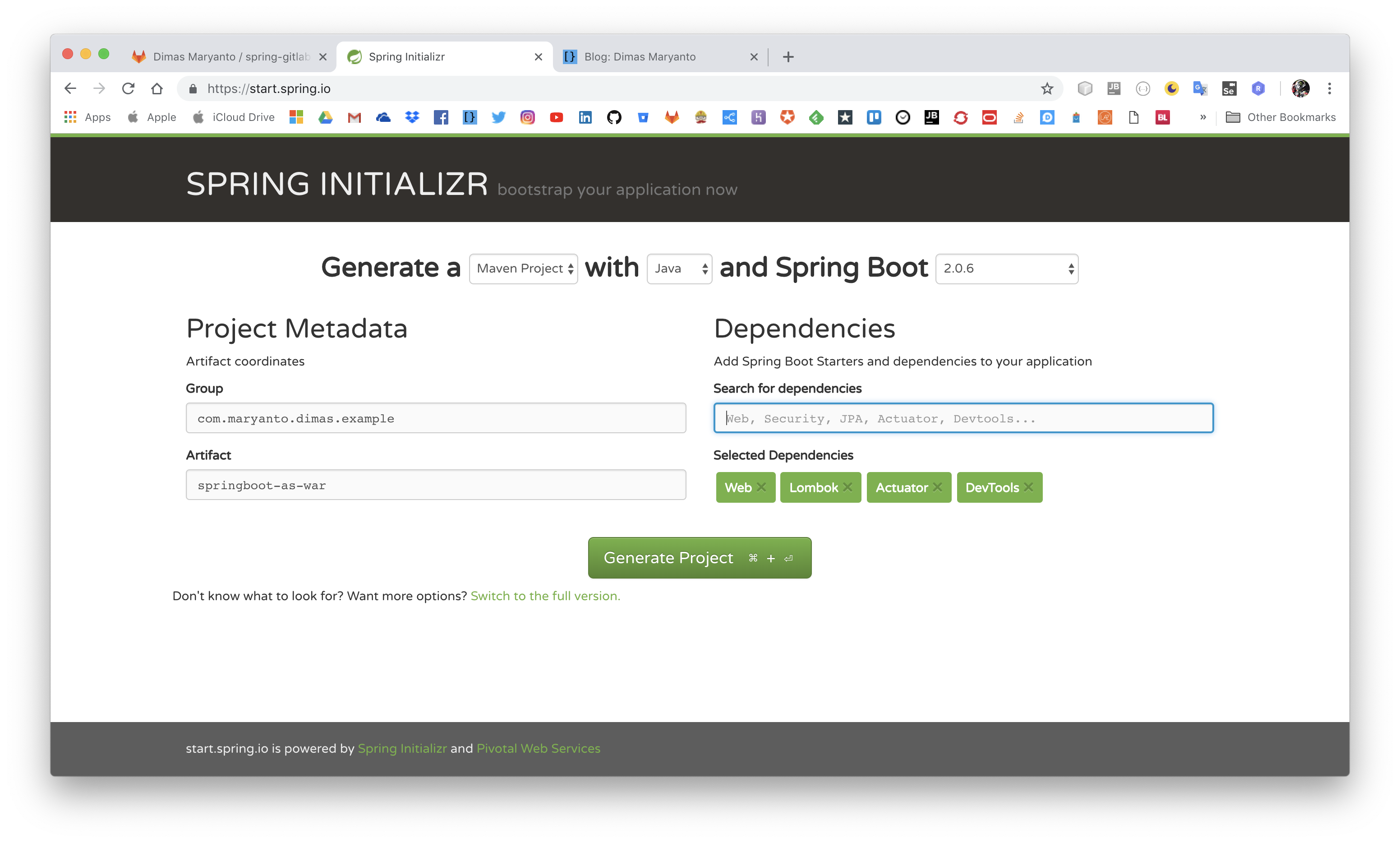This screenshot has width=1400, height=843.
Task: Click the moon dark-mode extension icon
Action: tap(1172, 88)
